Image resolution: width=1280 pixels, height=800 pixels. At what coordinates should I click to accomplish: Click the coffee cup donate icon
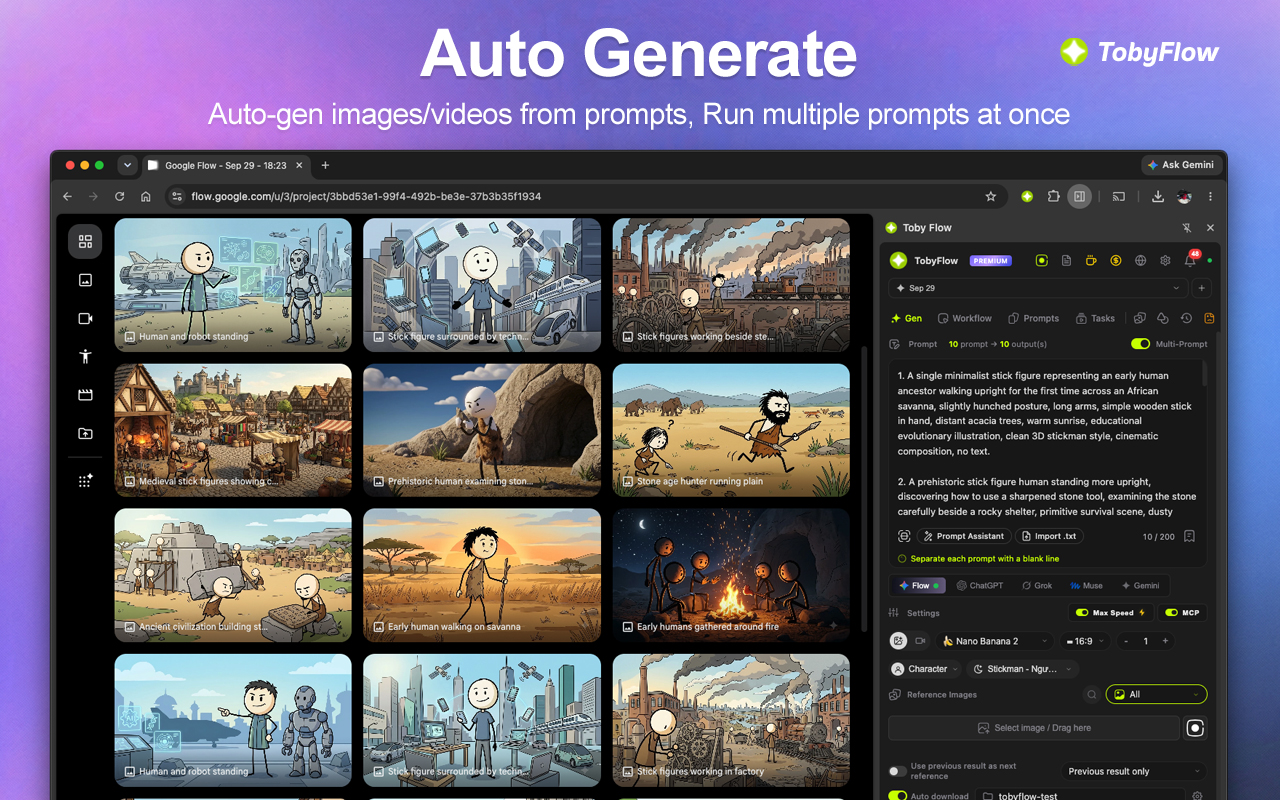(x=1091, y=261)
